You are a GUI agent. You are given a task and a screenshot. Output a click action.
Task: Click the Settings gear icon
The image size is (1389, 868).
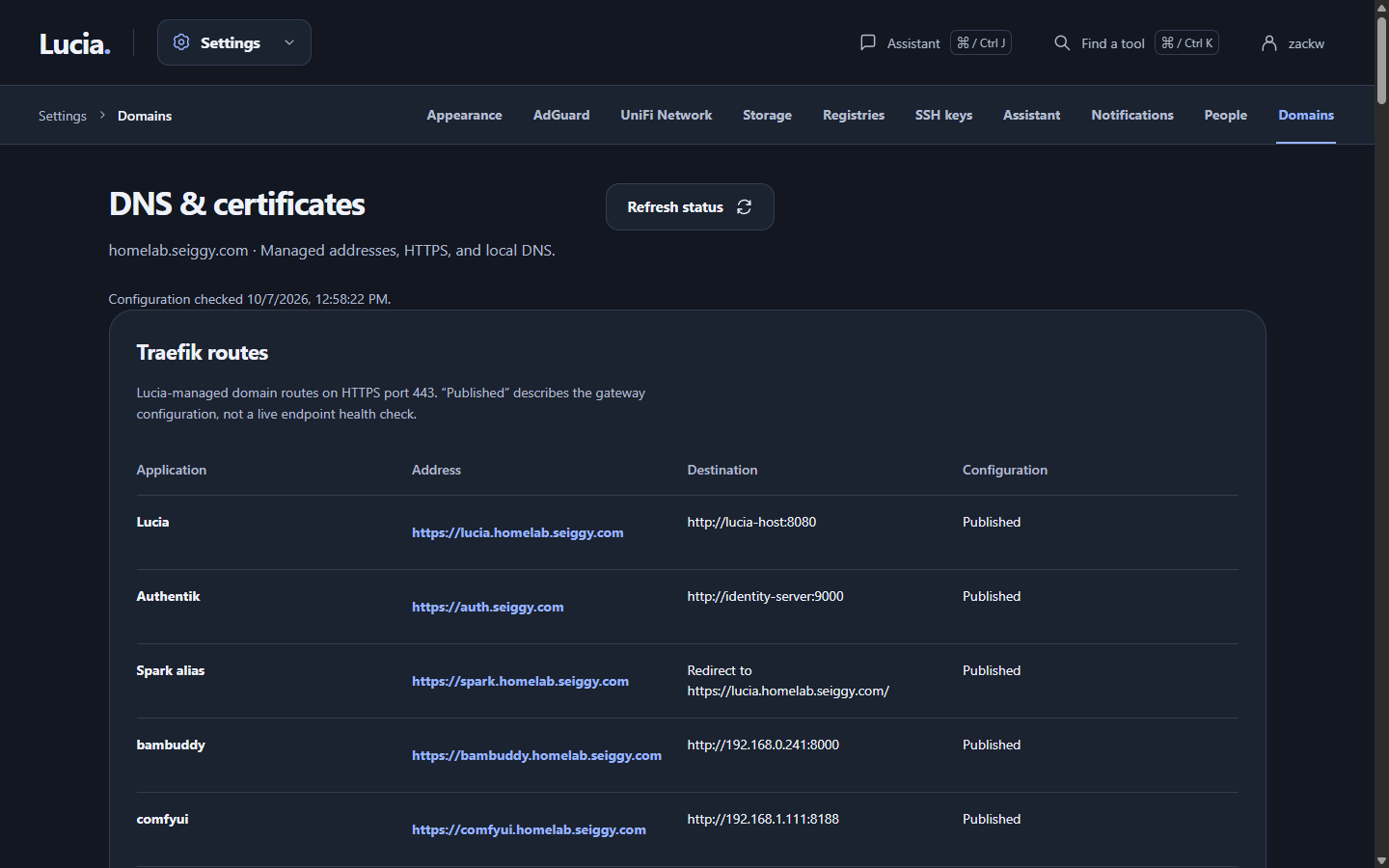click(181, 42)
